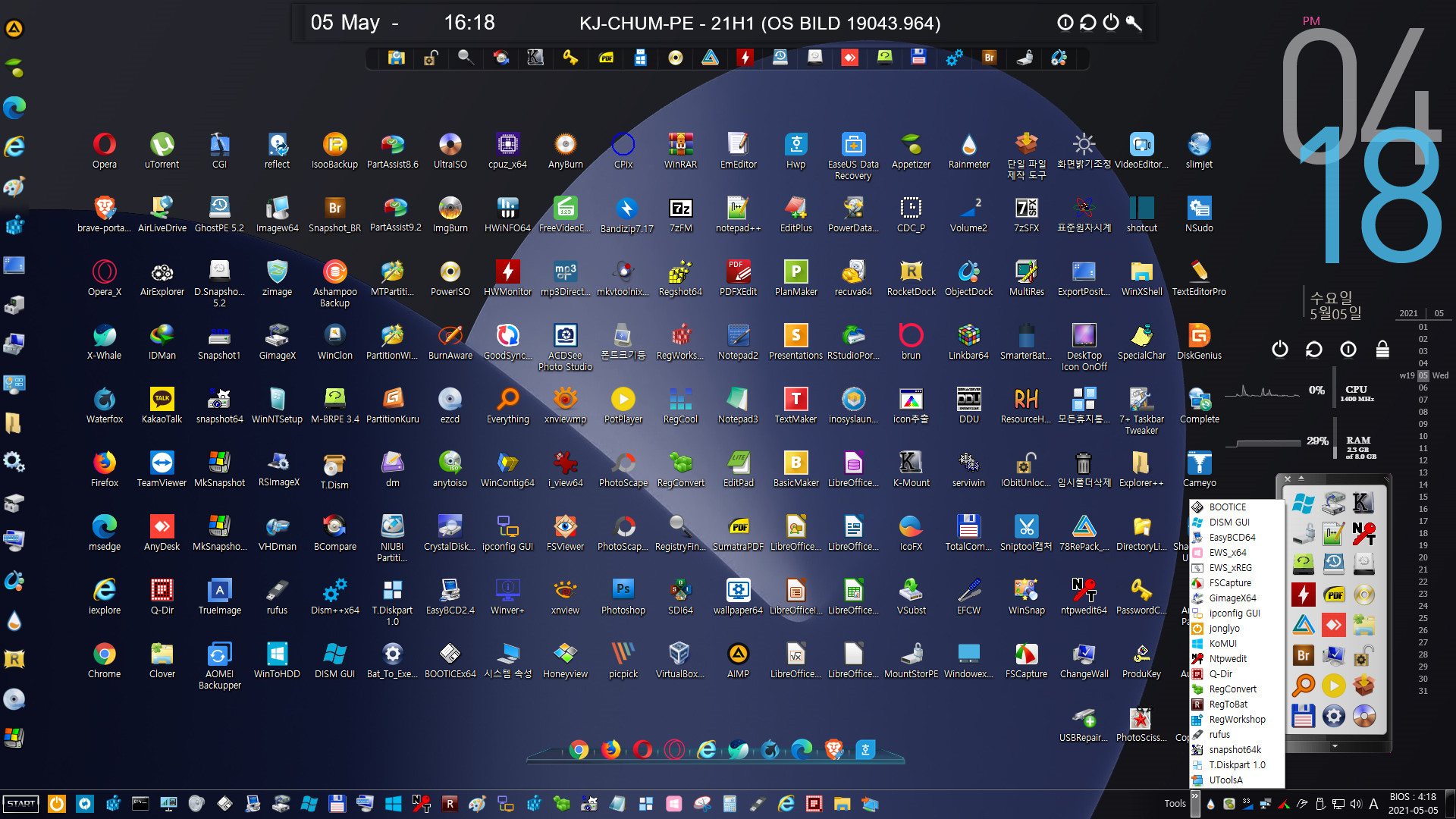Click the search magnifier in top toolbar

coord(466,57)
